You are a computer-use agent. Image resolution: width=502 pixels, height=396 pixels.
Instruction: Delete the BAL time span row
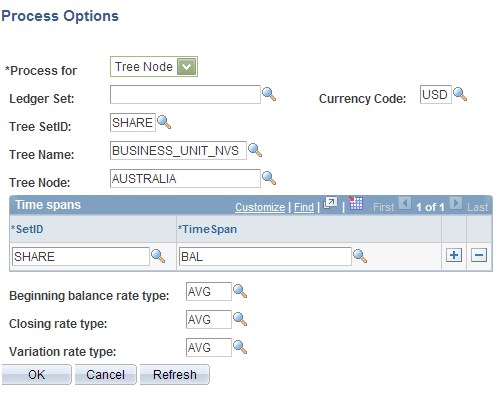click(479, 256)
